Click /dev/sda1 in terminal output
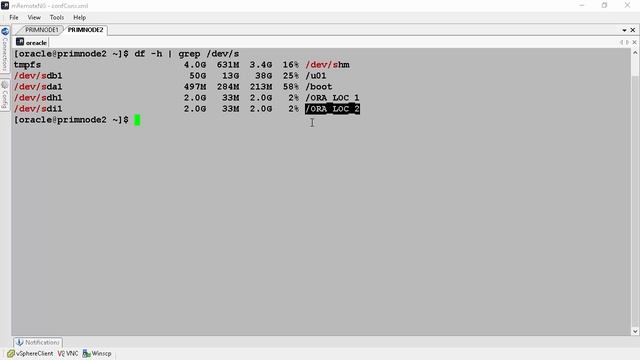 [38, 87]
